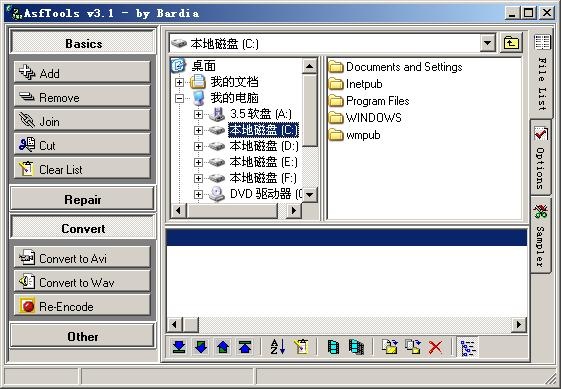
Task: Click the tree vertical scrollbar down arrow
Action: click(x=309, y=195)
